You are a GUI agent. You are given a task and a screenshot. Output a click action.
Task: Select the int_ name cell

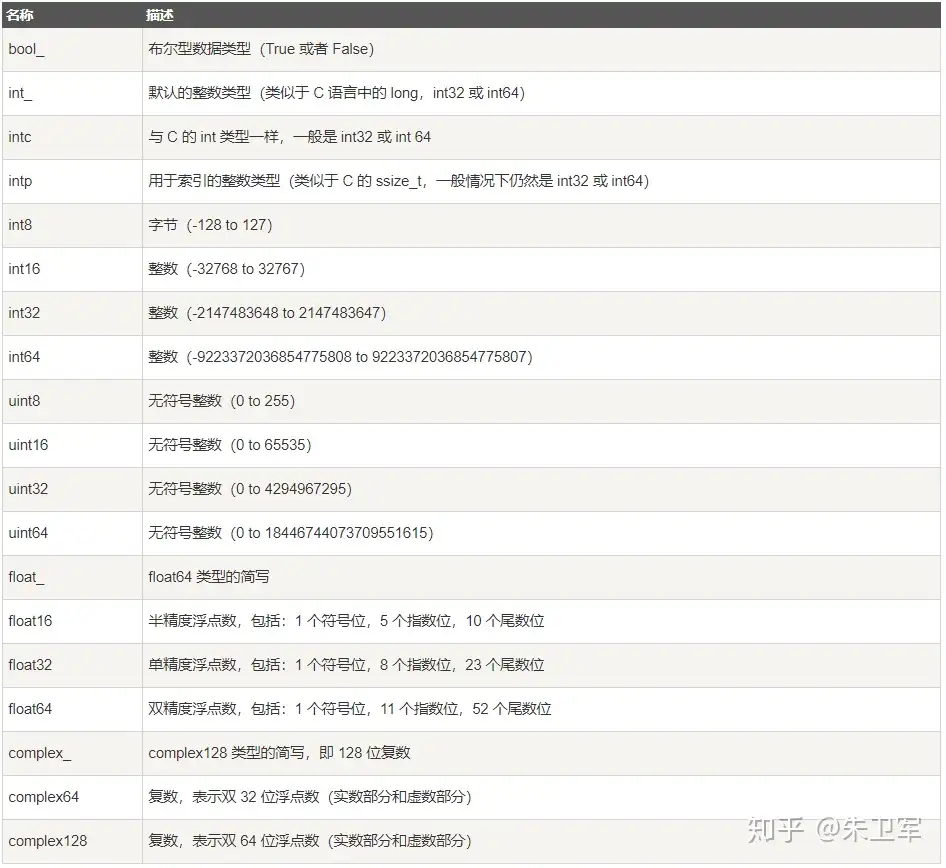(x=72, y=93)
